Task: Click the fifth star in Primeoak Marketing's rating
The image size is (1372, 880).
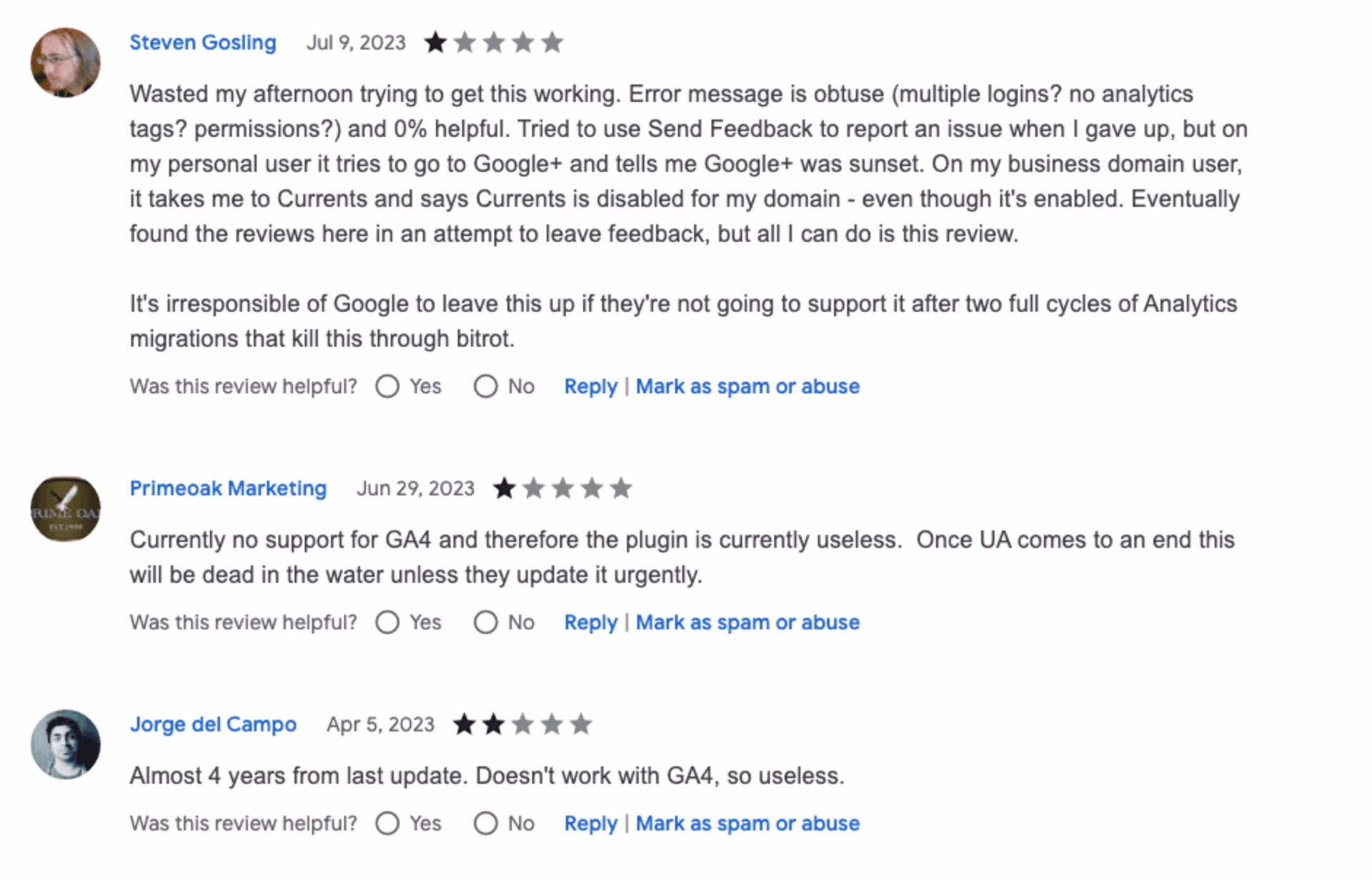Action: [x=620, y=488]
